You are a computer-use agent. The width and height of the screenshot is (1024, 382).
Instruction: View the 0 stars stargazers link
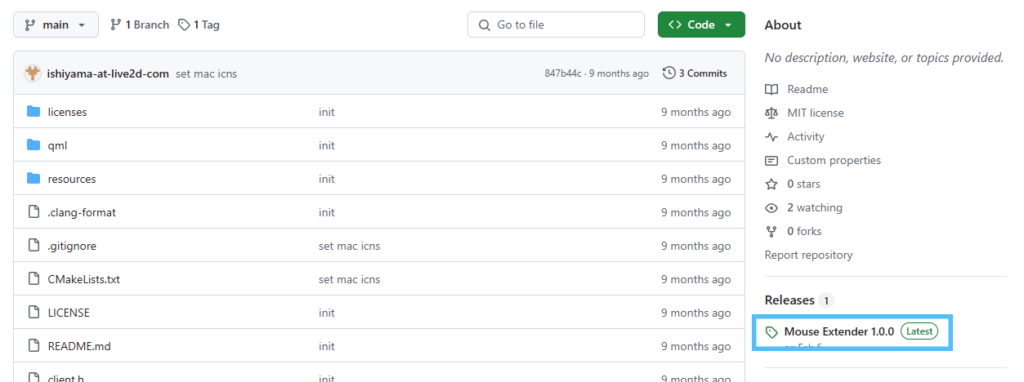coord(803,184)
